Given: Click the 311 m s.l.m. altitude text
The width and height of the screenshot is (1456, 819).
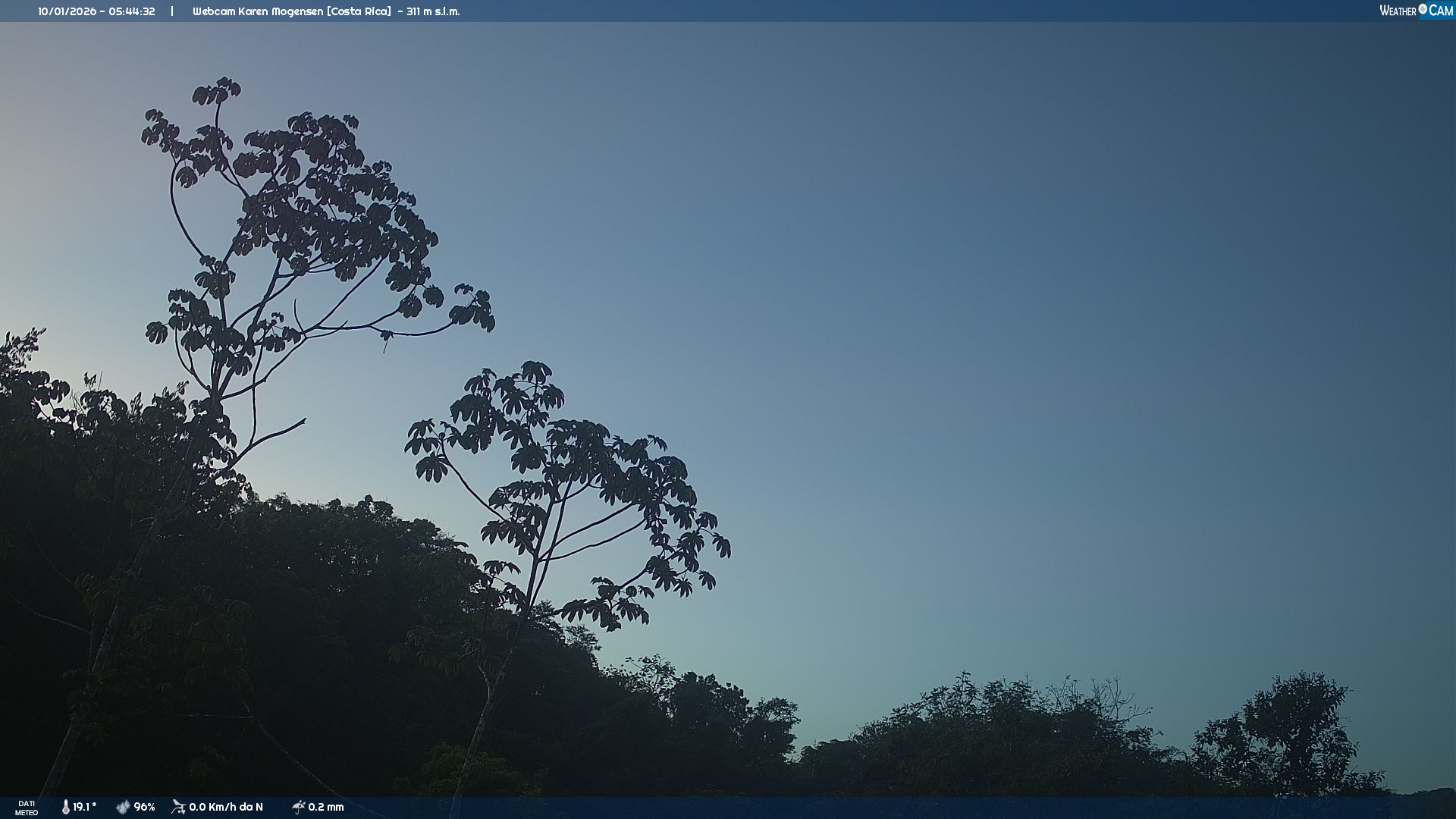Looking at the screenshot, I should click(x=433, y=11).
